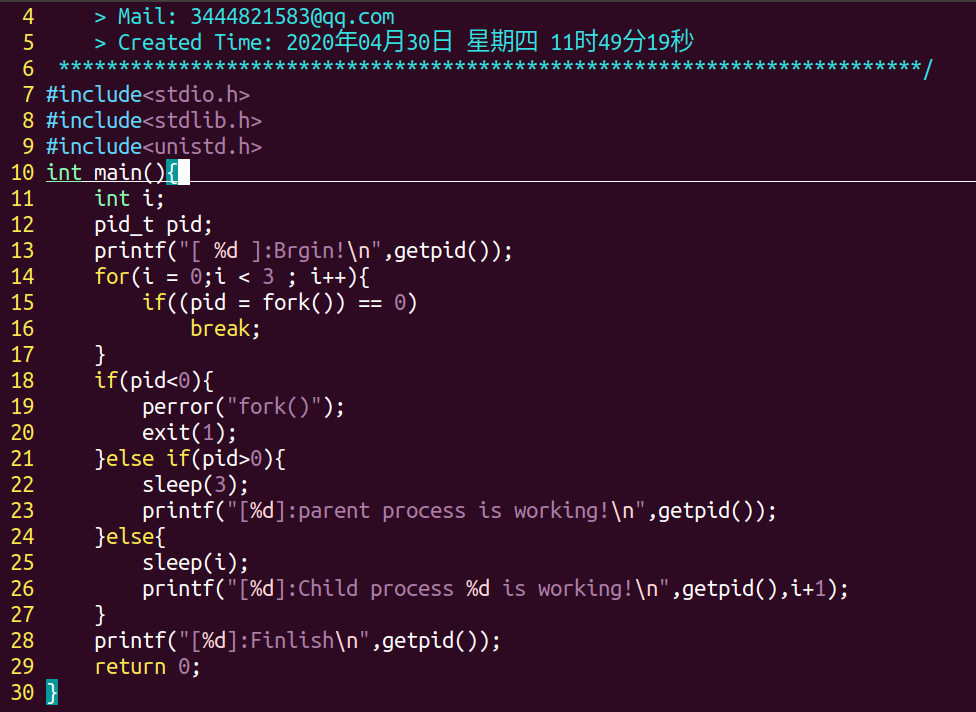This screenshot has width=976, height=712.
Task: Click line number 10 in the gutter
Action: point(22,173)
